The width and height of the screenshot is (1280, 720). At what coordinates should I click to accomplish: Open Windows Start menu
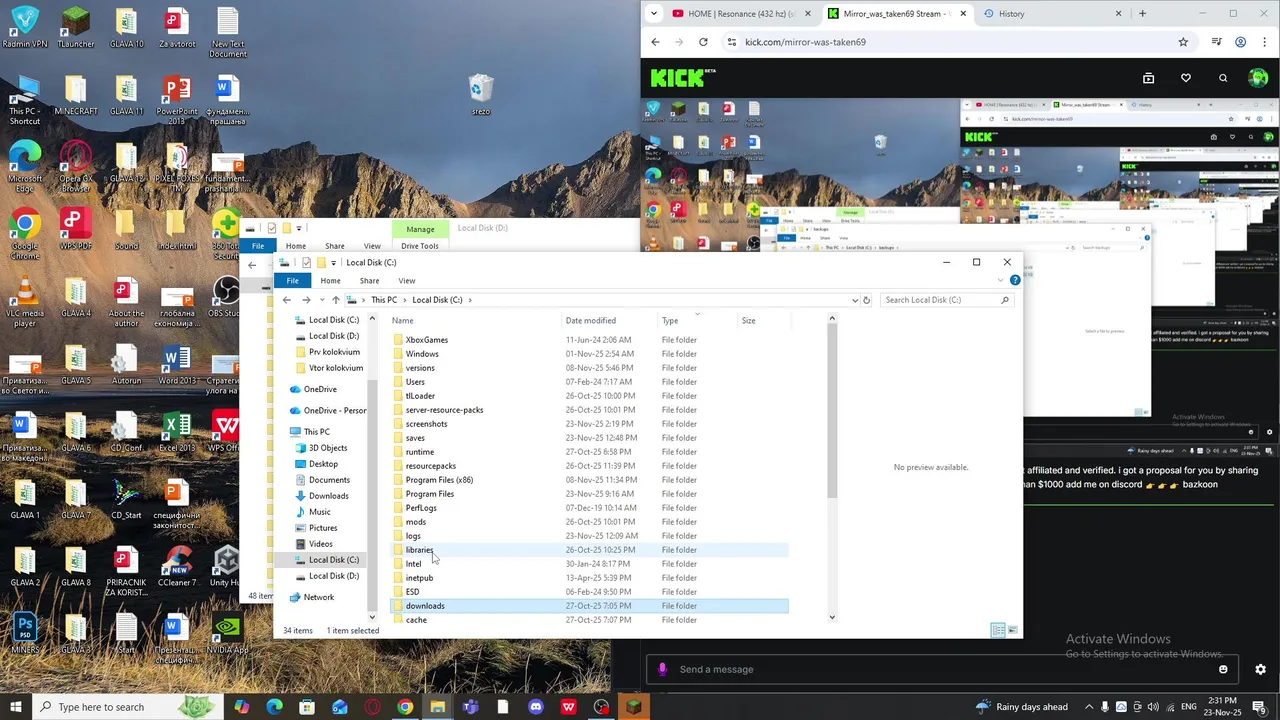point(15,707)
